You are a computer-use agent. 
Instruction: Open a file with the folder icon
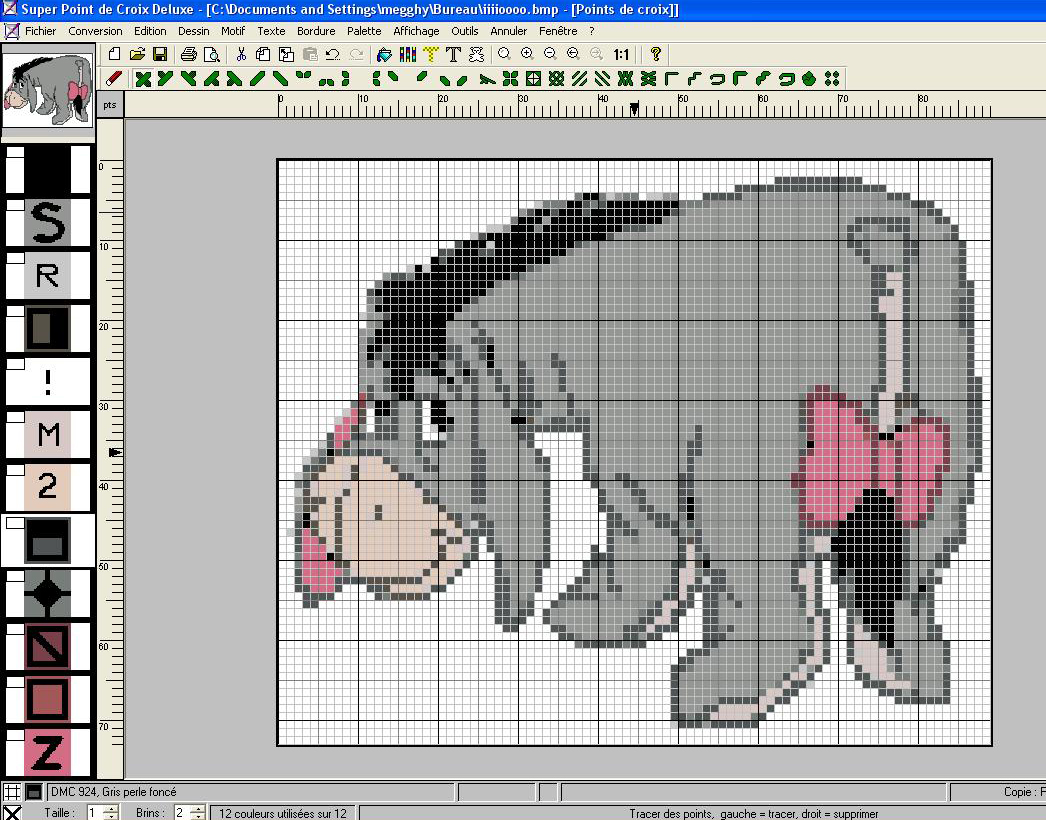coord(137,54)
